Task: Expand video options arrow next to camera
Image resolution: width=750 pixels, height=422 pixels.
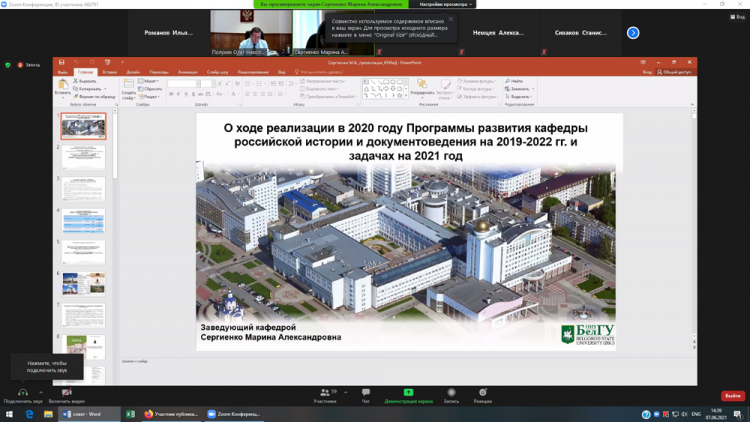Action: point(84,392)
